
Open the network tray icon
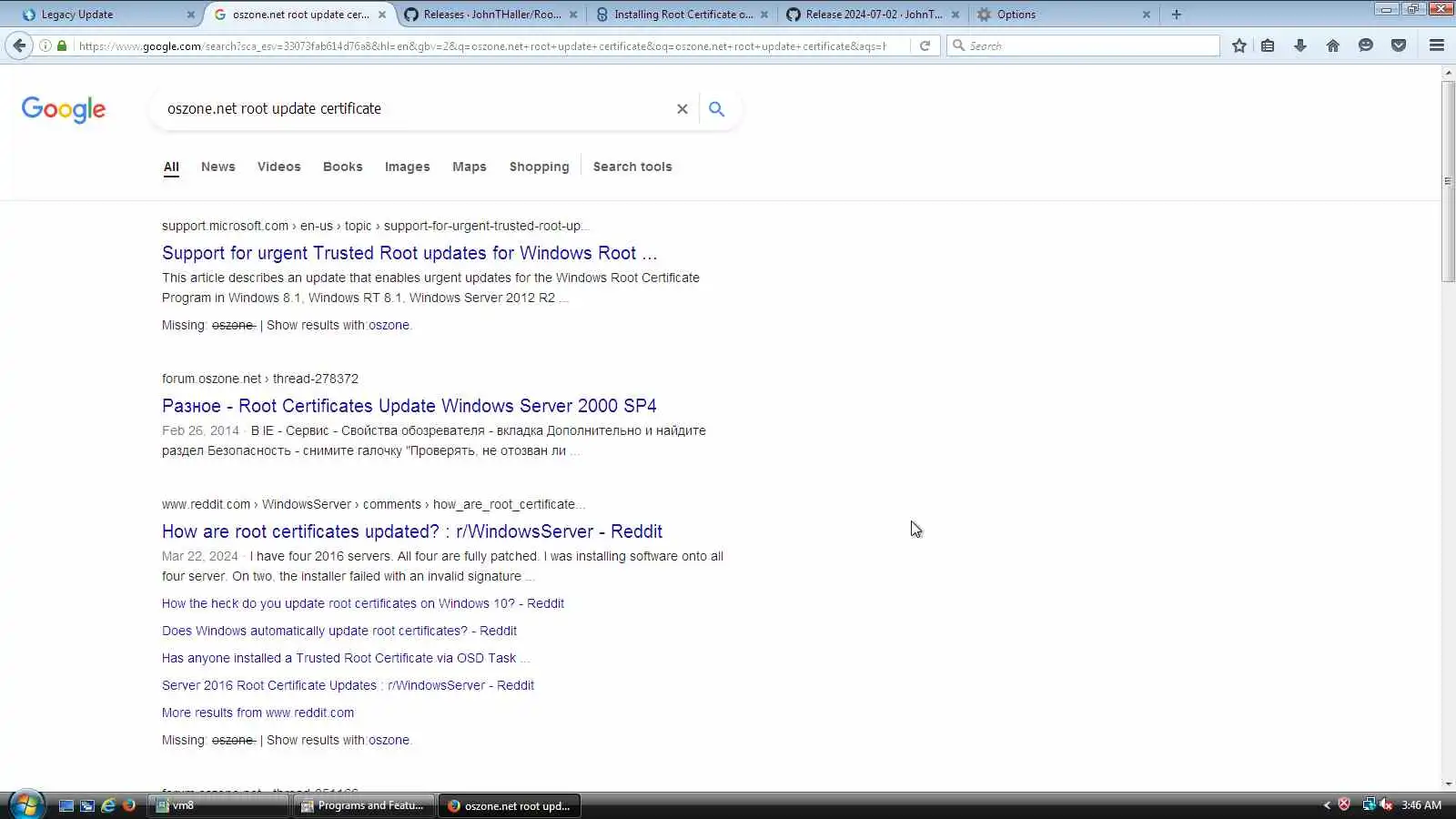coord(1368,804)
